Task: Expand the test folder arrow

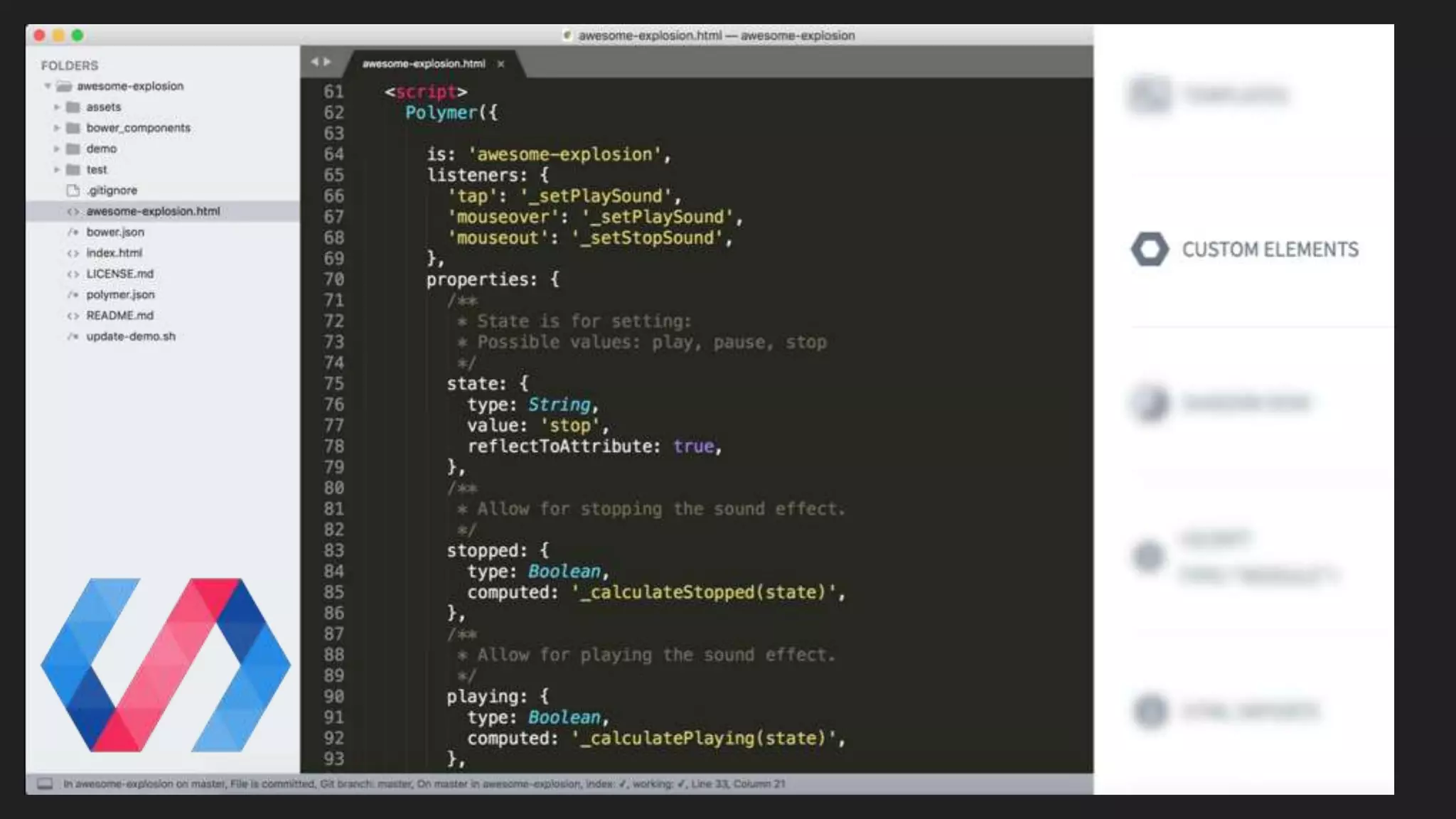Action: point(57,170)
